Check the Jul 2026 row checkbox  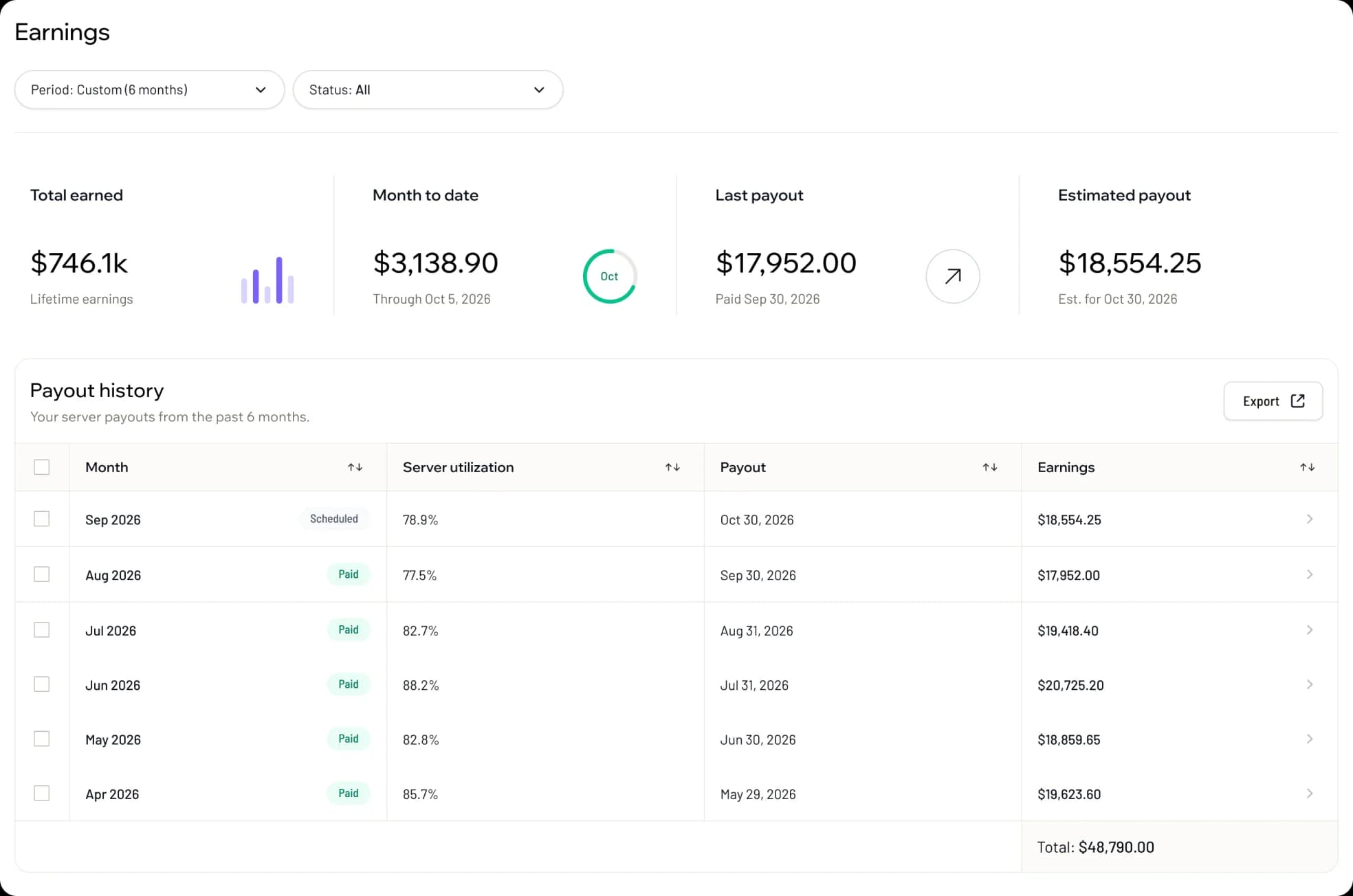coord(42,630)
